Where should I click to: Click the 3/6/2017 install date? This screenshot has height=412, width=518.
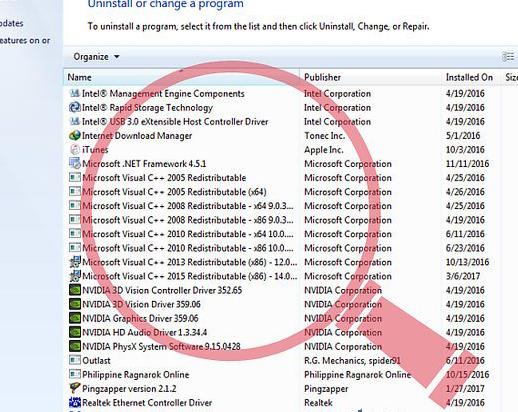[x=463, y=276]
